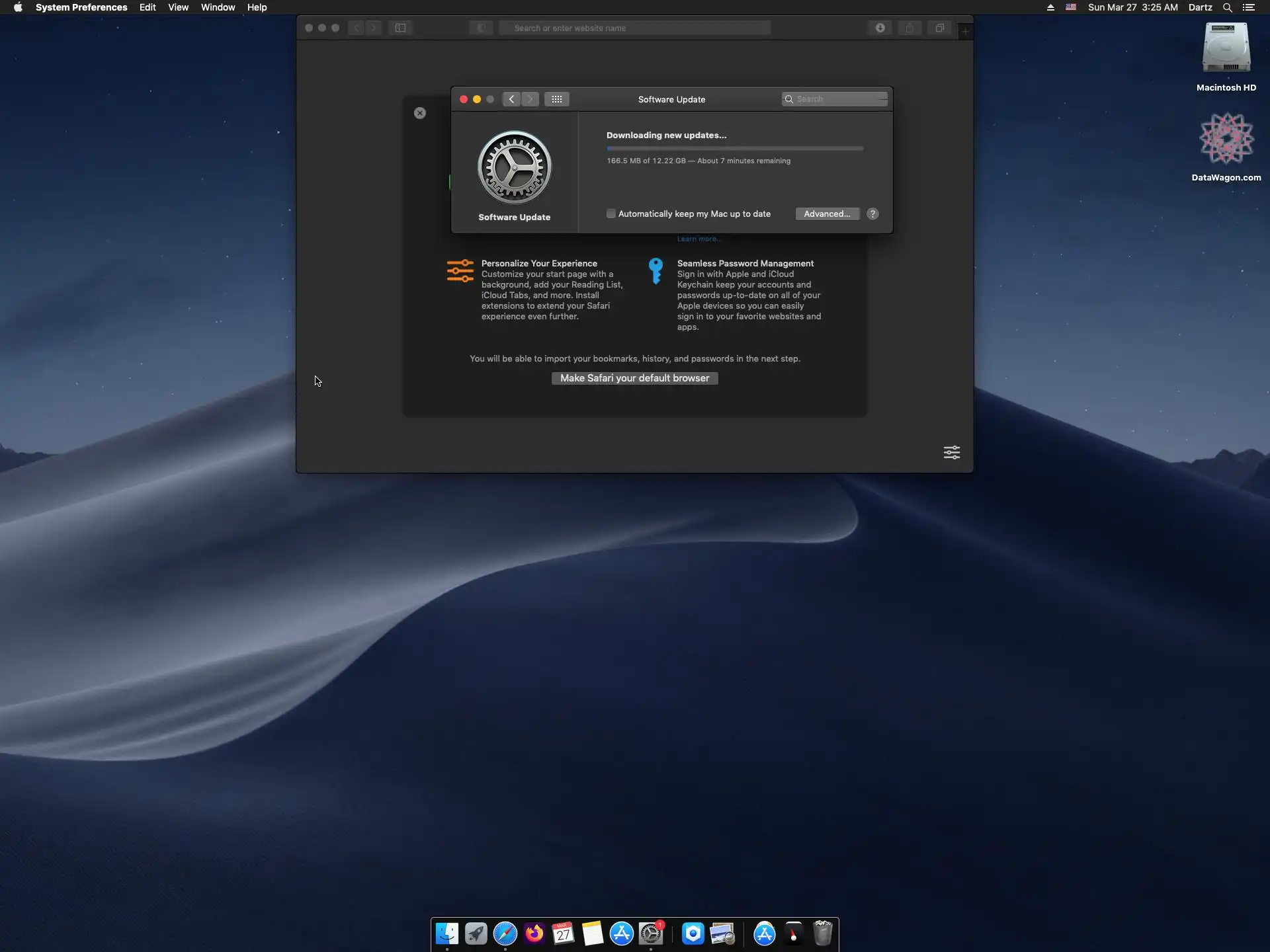Click the Advanced... button
Image resolution: width=1270 pixels, height=952 pixels.
pyautogui.click(x=827, y=214)
